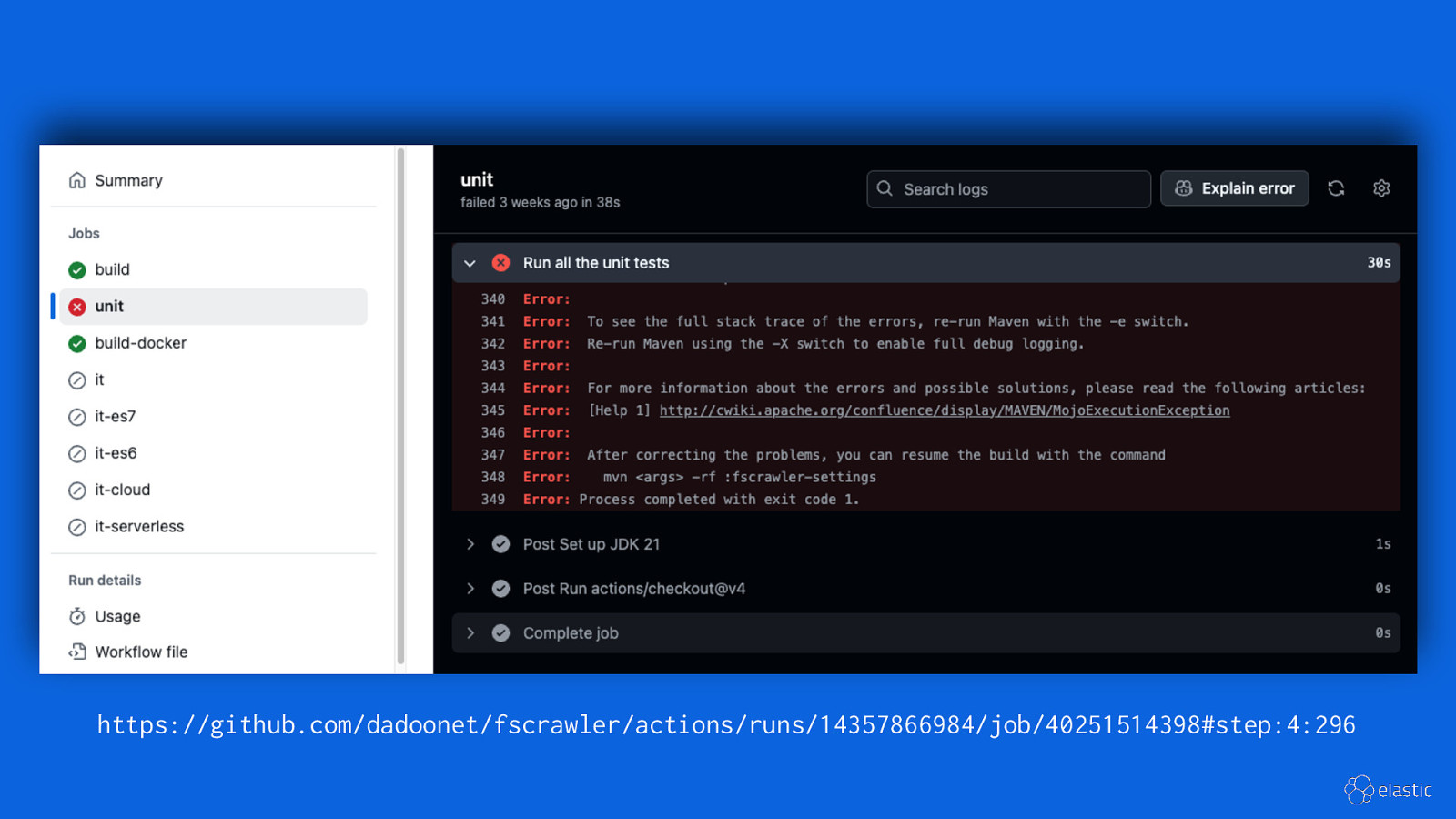
Task: Click the Run details section heading
Action: pyautogui.click(x=105, y=581)
